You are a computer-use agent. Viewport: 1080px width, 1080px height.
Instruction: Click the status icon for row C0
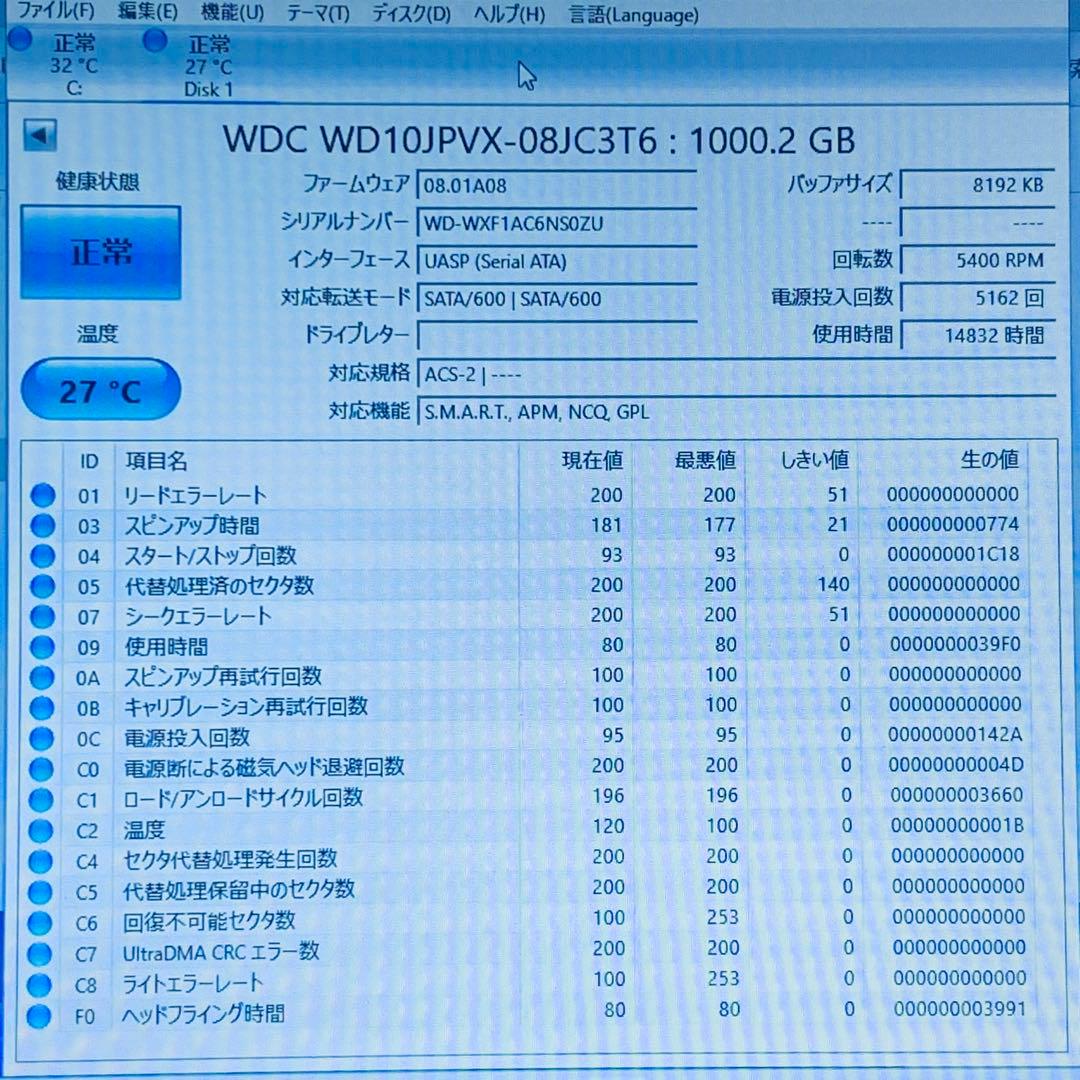(41, 769)
